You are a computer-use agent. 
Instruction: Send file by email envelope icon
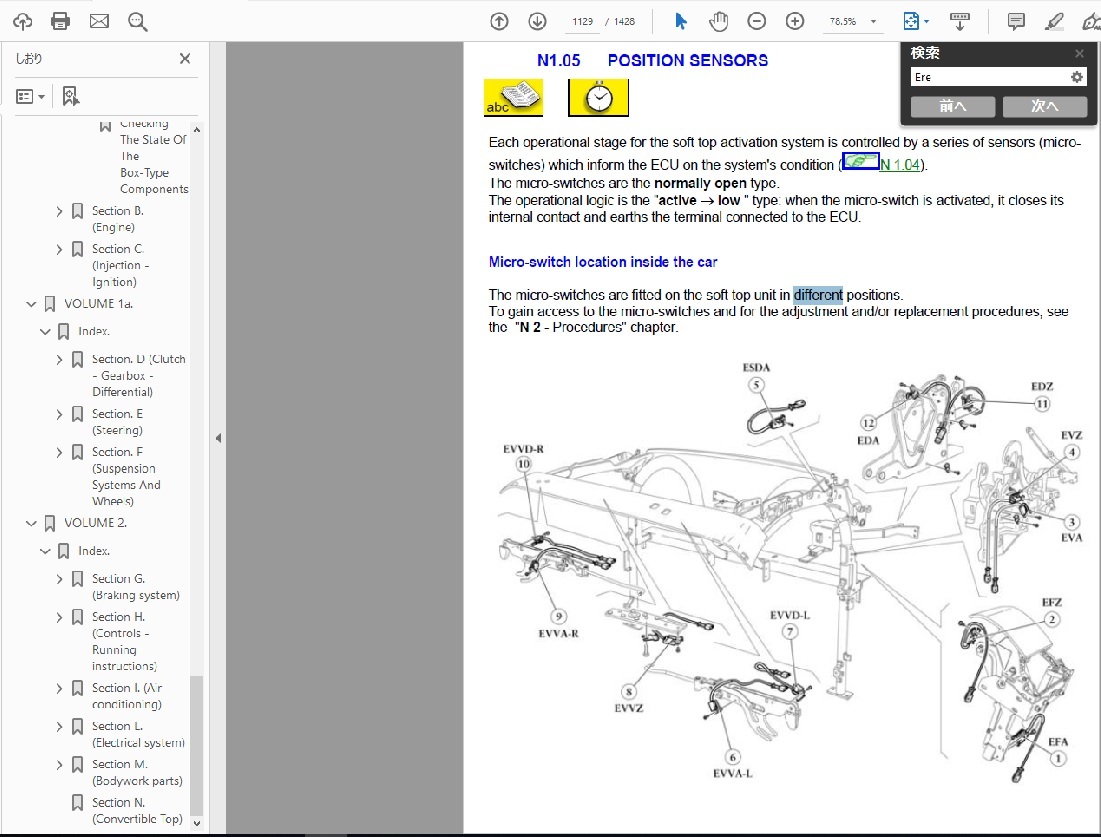tap(99, 21)
